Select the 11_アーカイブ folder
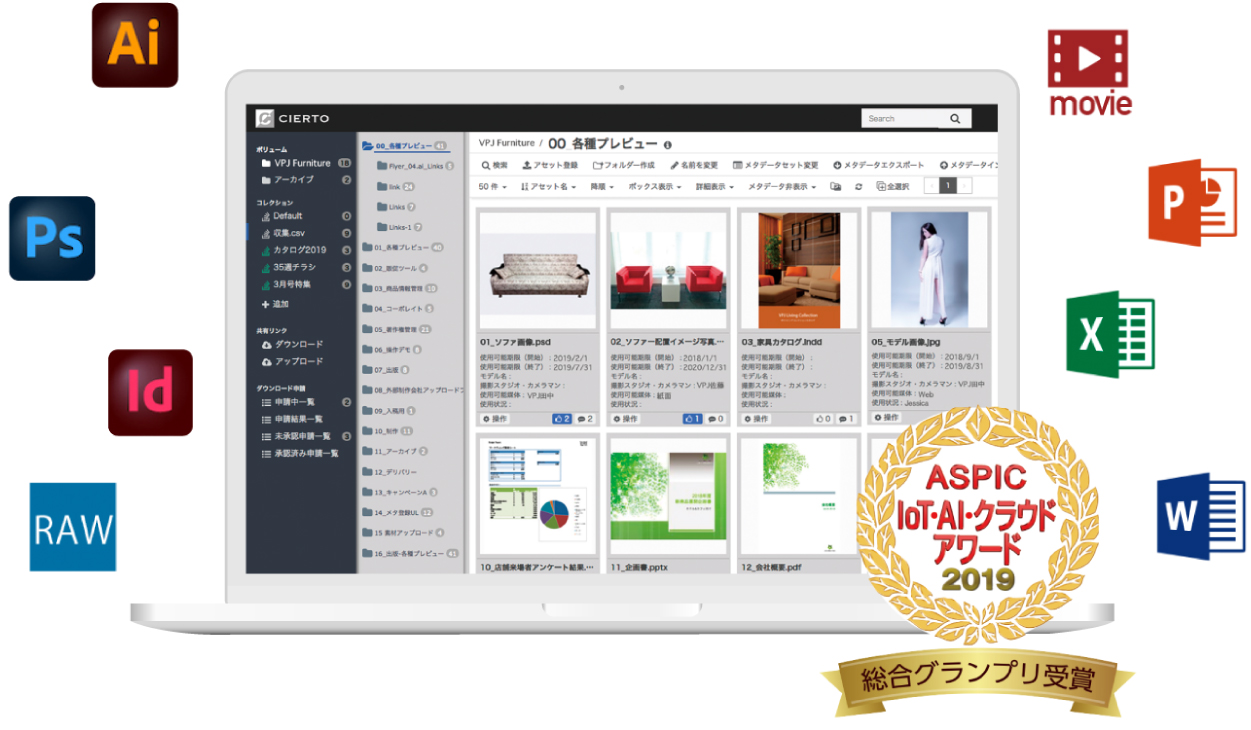 (395, 451)
